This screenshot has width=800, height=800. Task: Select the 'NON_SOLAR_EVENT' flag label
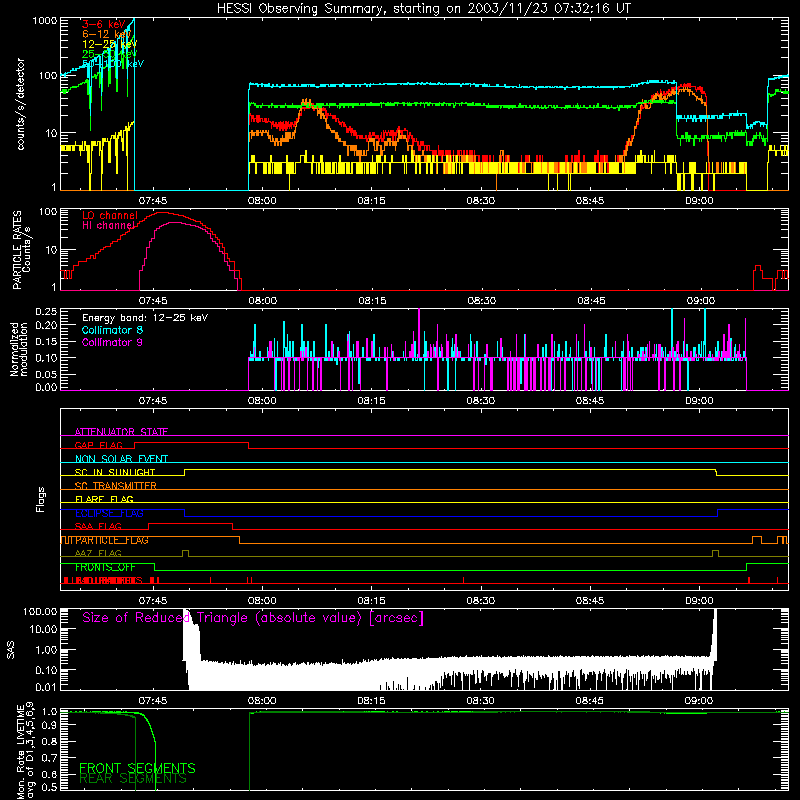click(x=121, y=459)
